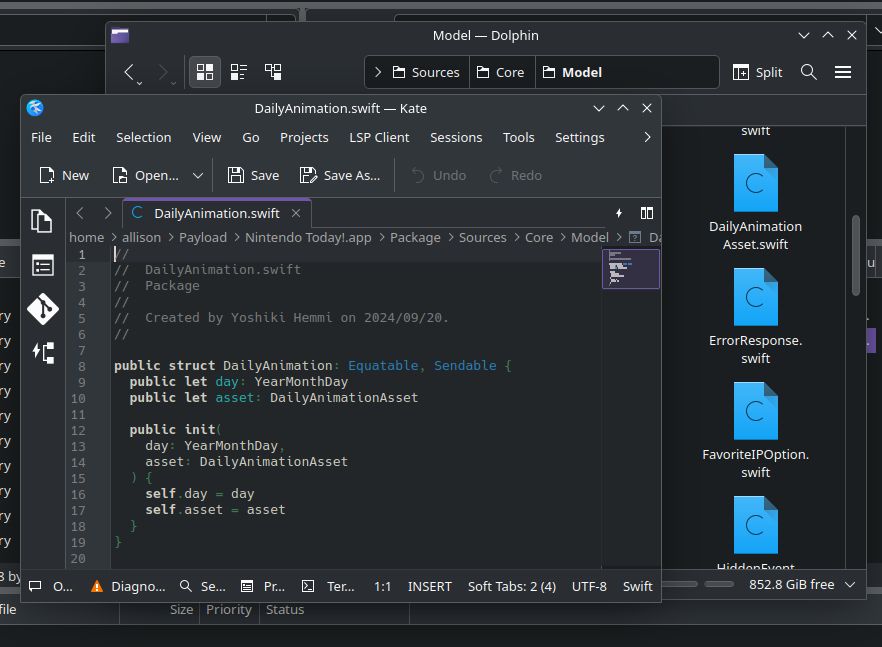This screenshot has width=882, height=647.
Task: Click the Quick Open lightning icon
Action: pyautogui.click(x=619, y=213)
